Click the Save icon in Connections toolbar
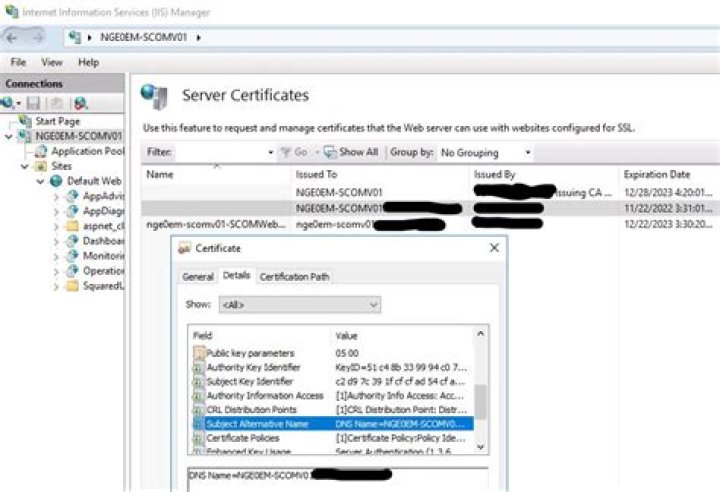 33,103
